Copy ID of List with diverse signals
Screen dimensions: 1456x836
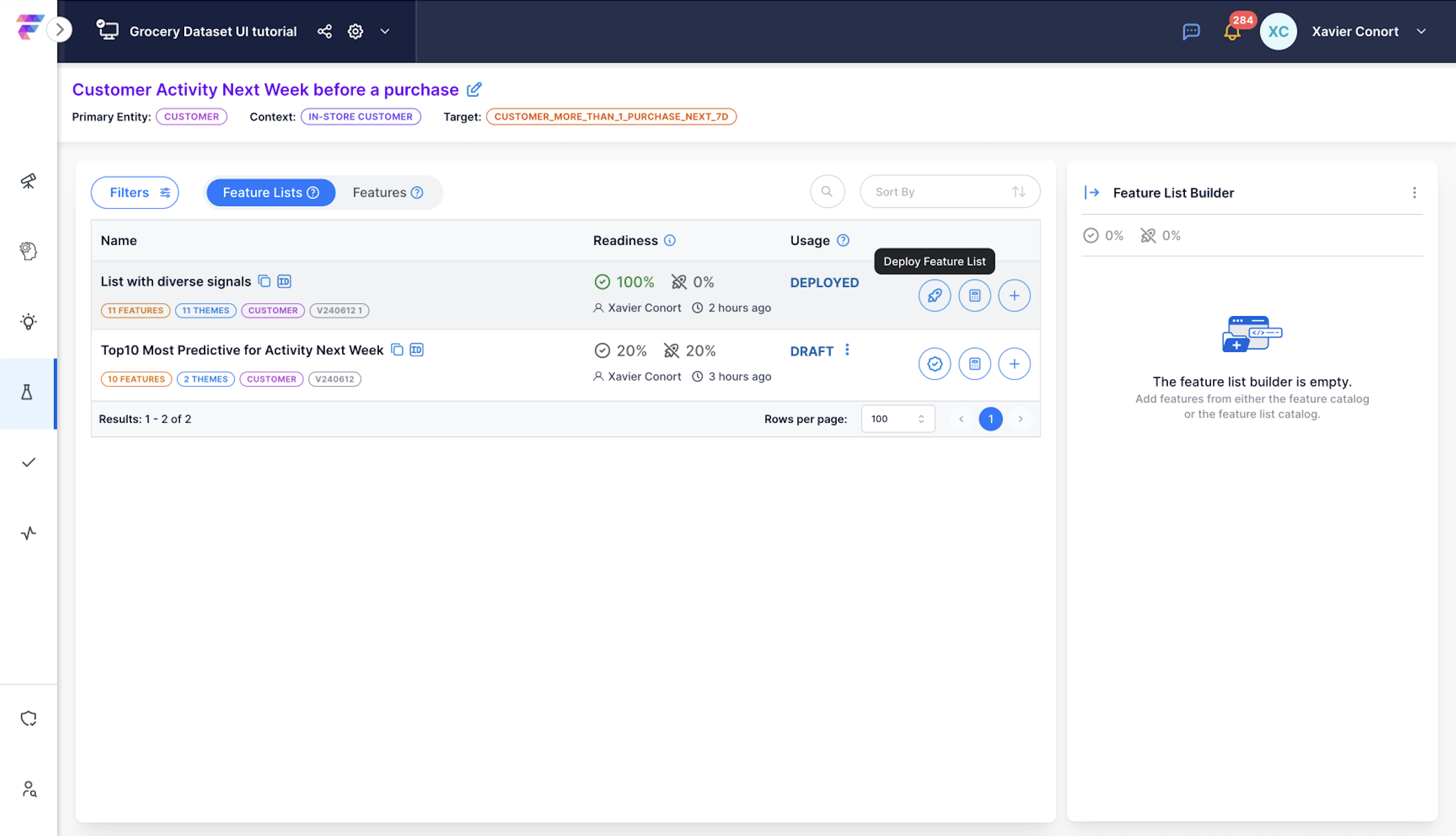coord(284,281)
